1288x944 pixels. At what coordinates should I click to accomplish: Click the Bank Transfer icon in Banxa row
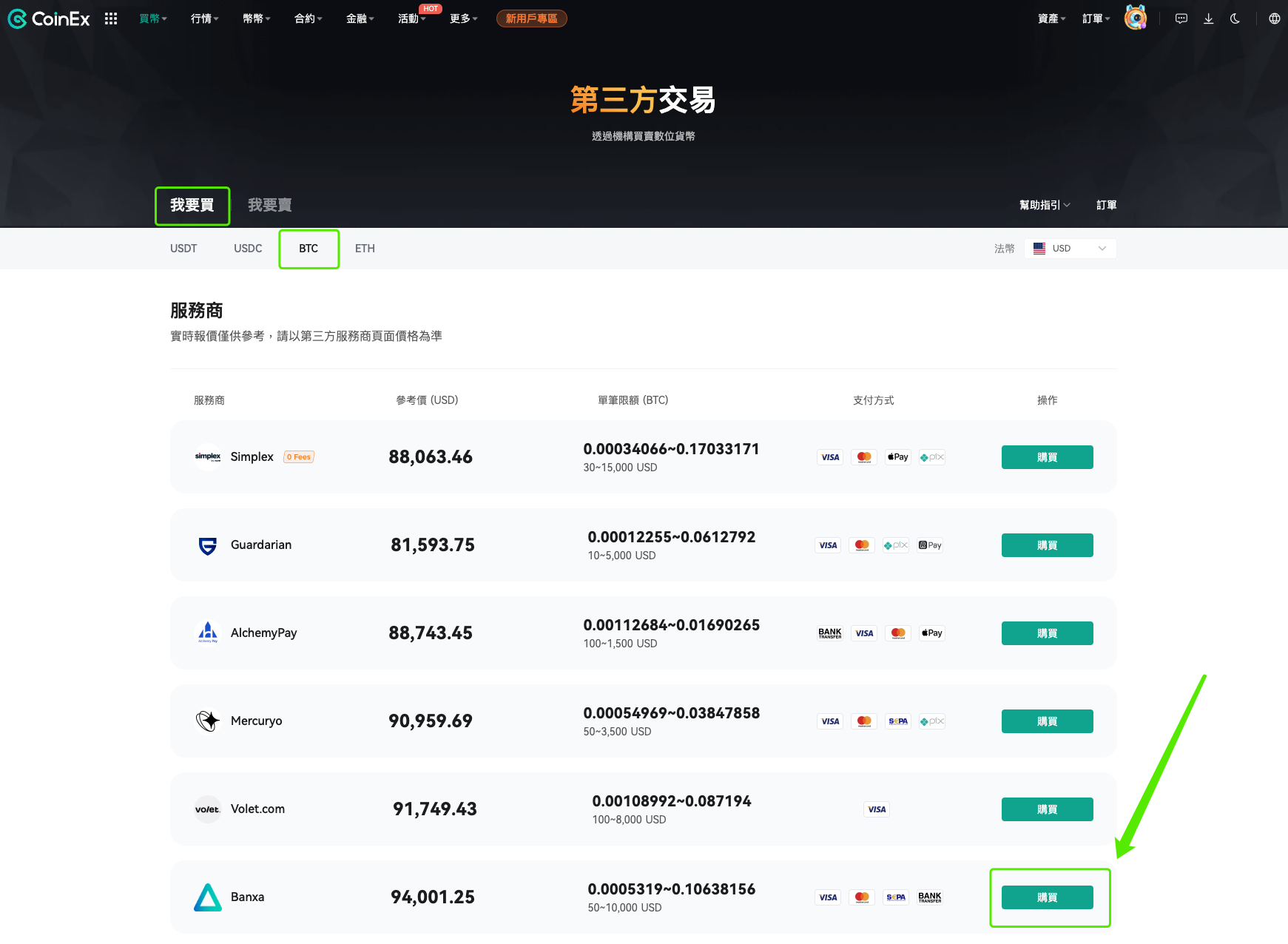tap(930, 897)
